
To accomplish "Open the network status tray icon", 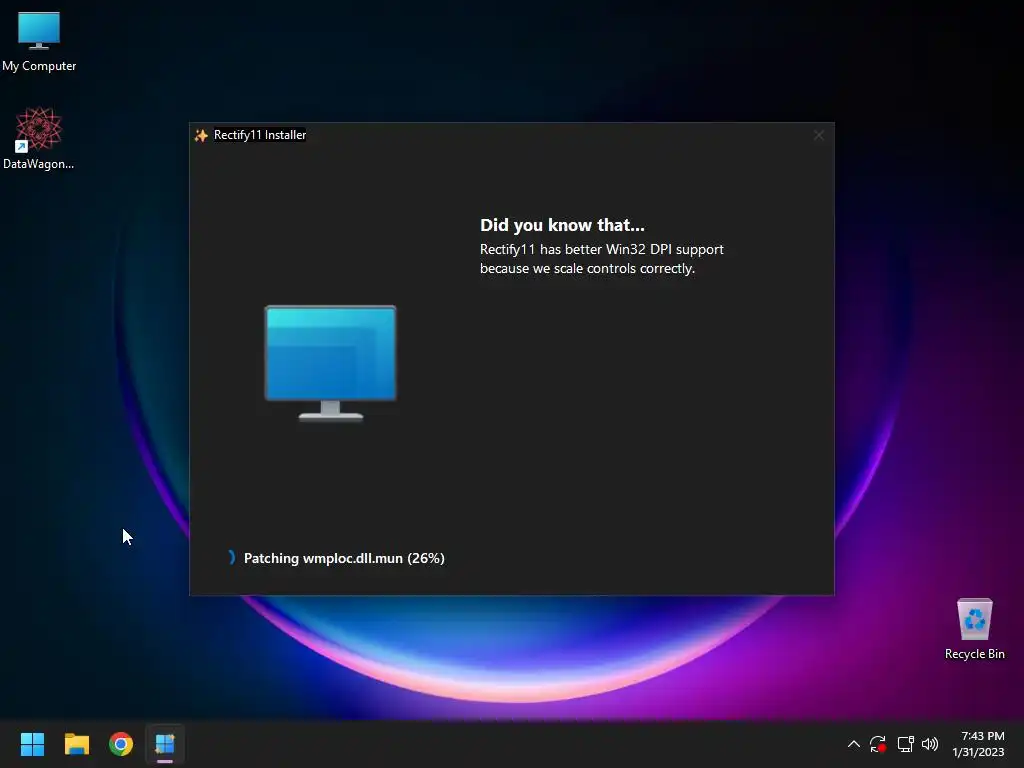I will click(905, 744).
